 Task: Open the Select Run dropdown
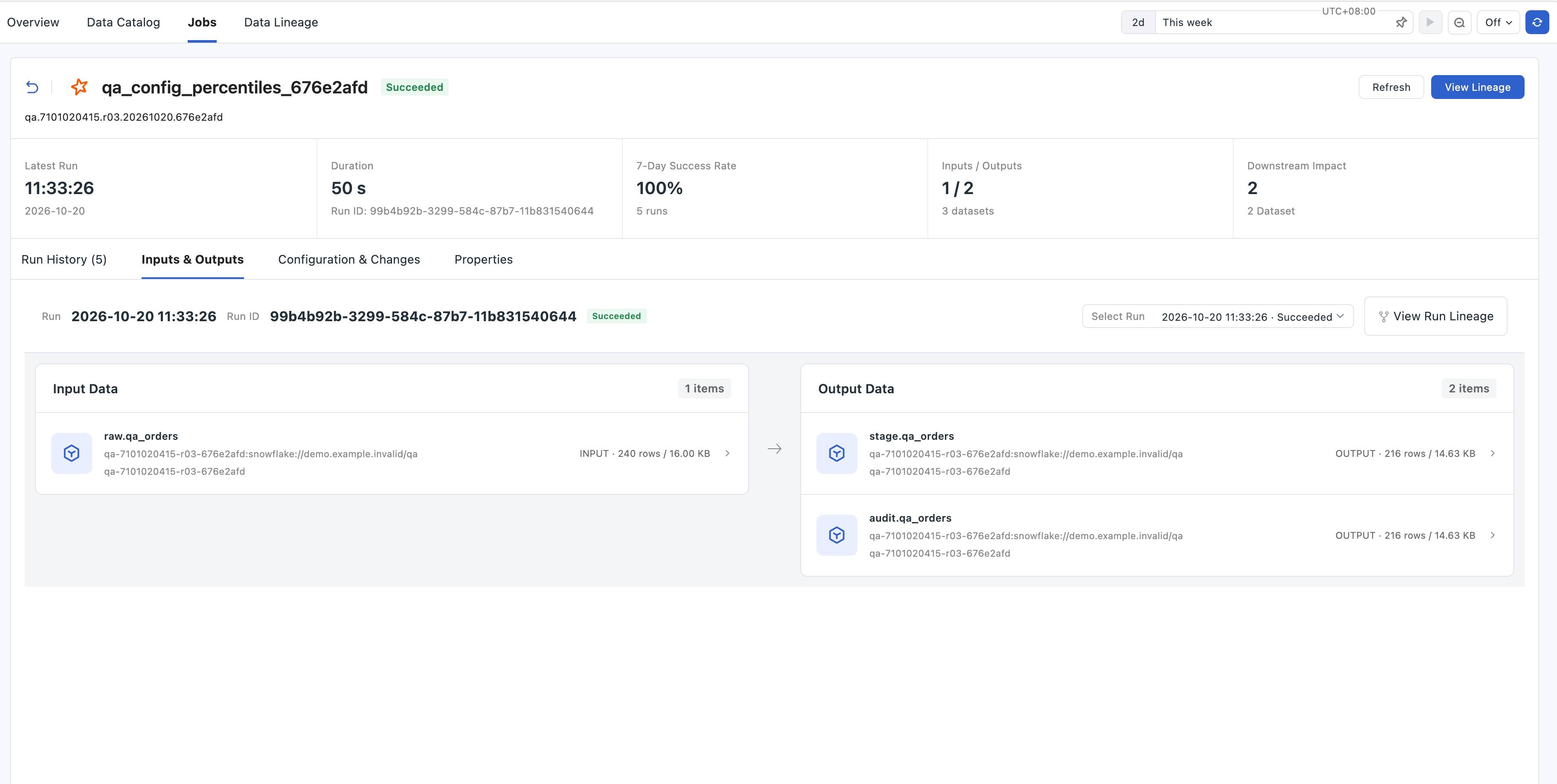point(1217,316)
